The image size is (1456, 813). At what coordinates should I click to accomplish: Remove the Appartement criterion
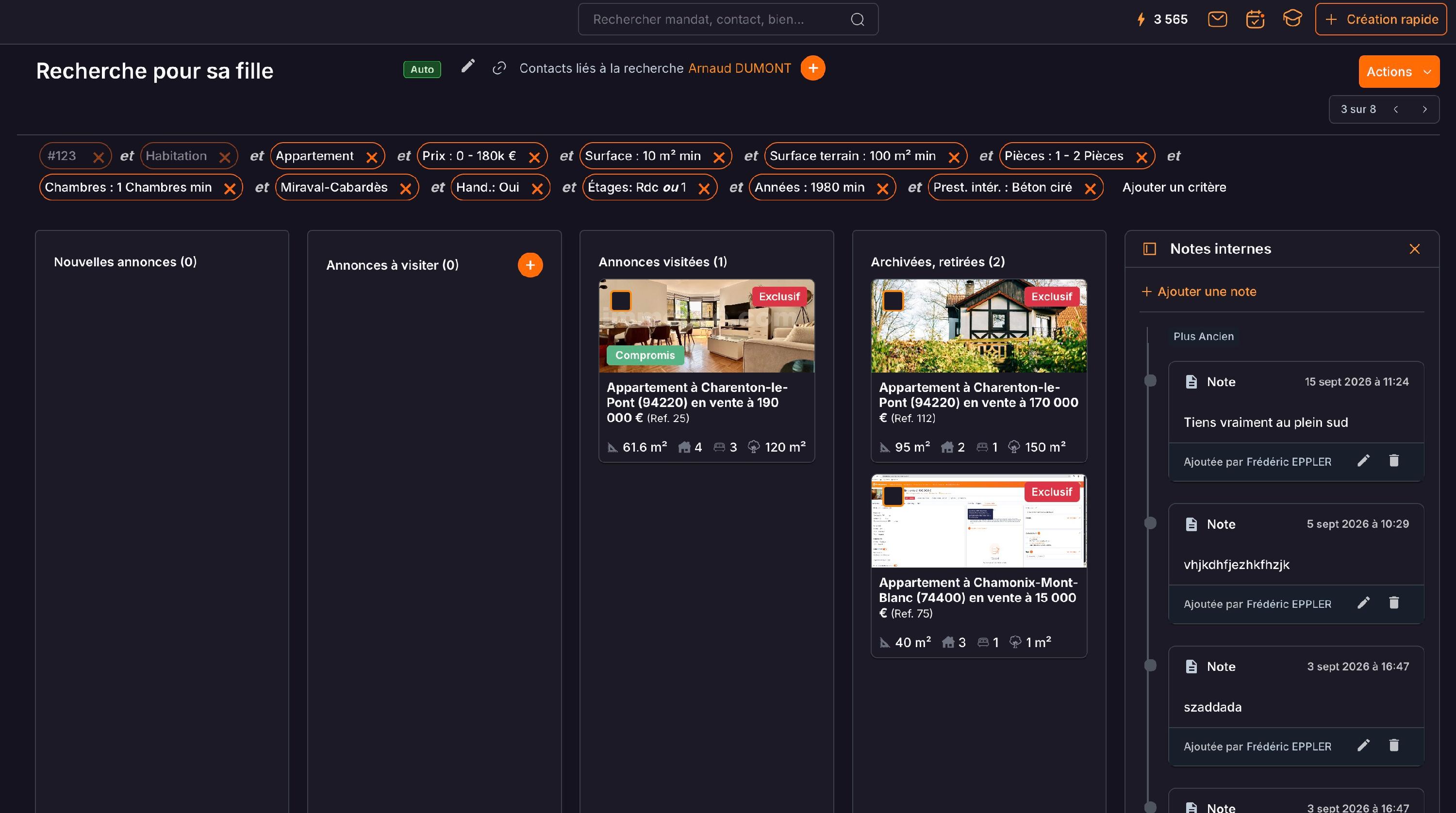coord(371,158)
